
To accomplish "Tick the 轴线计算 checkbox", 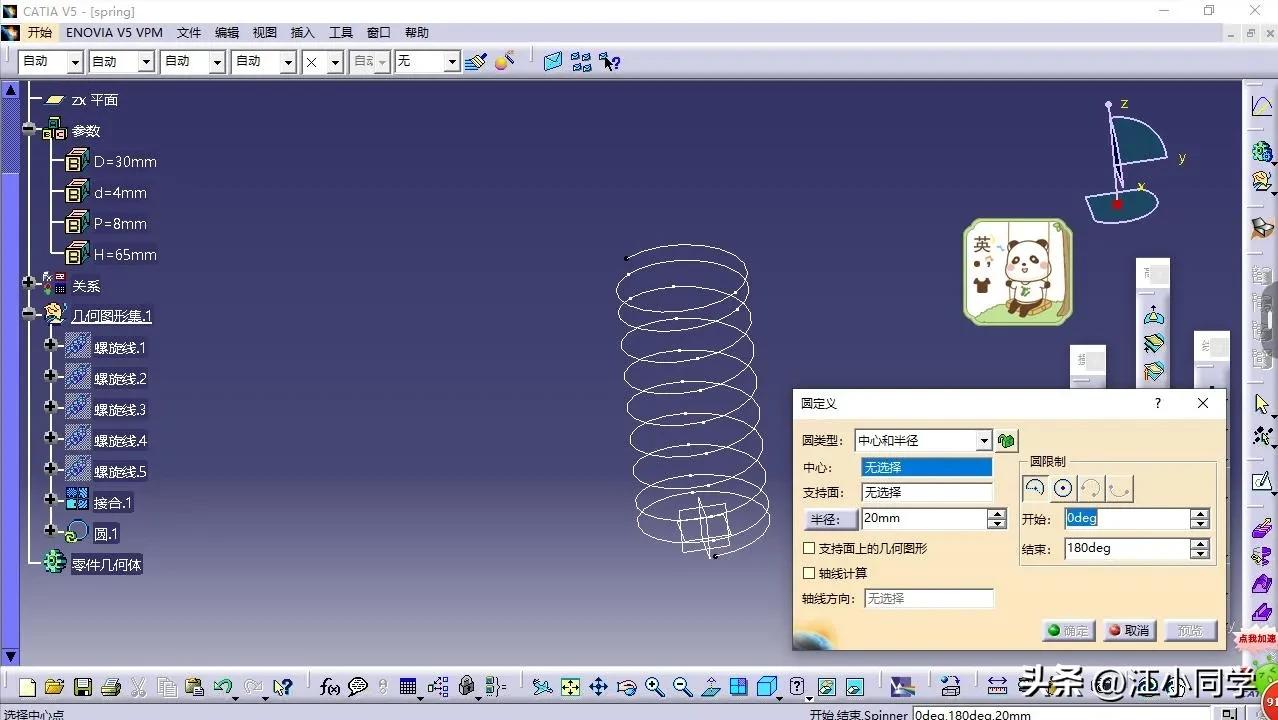I will coord(810,573).
